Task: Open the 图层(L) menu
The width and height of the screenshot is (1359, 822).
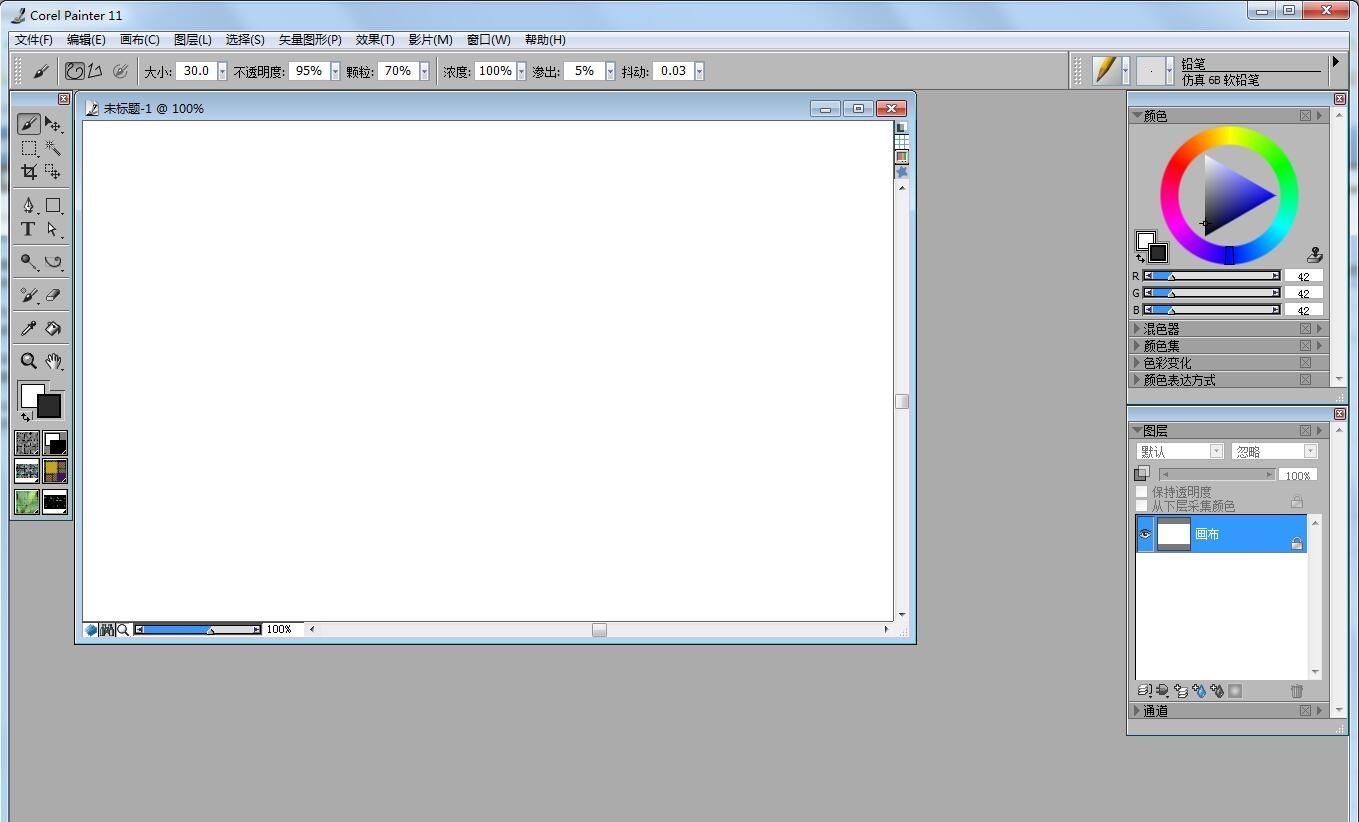Action: (x=193, y=40)
